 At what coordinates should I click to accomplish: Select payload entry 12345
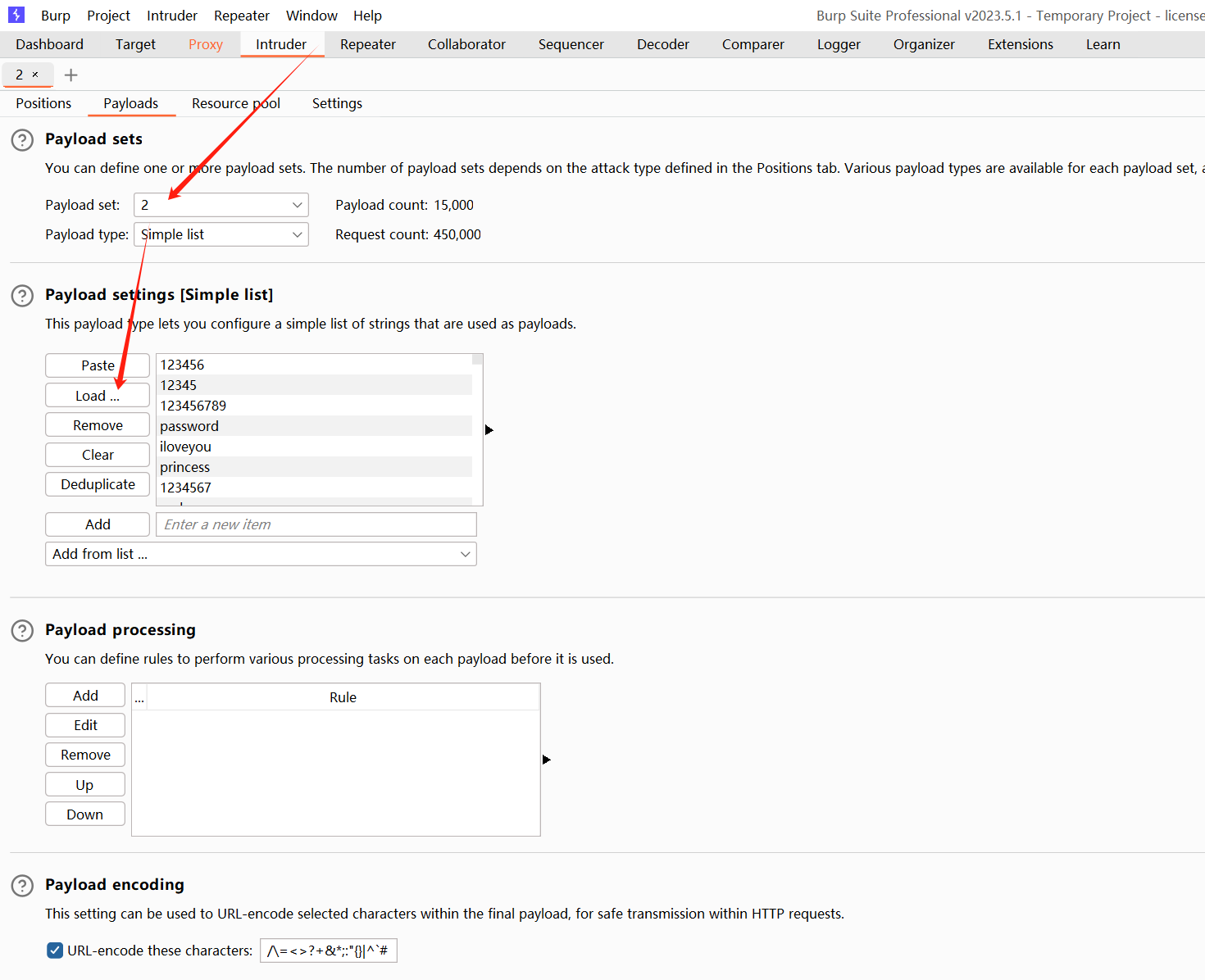click(315, 385)
